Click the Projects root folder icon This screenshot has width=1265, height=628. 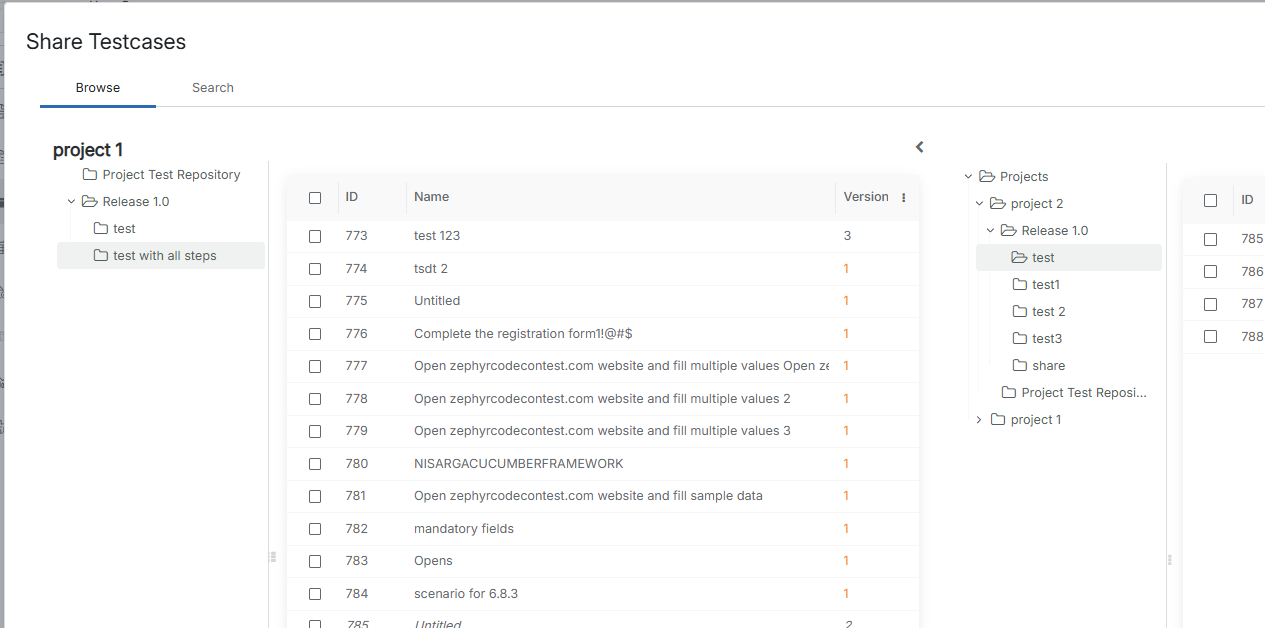click(987, 177)
